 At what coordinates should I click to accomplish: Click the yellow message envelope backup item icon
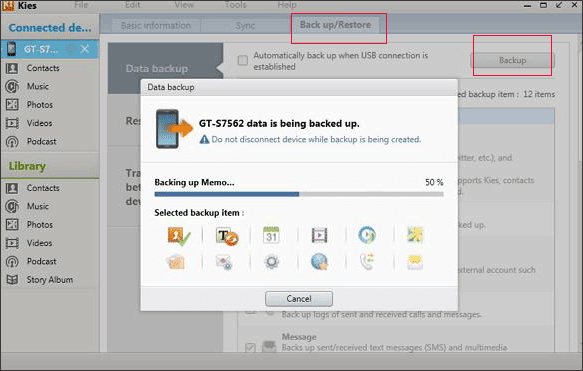pos(415,262)
